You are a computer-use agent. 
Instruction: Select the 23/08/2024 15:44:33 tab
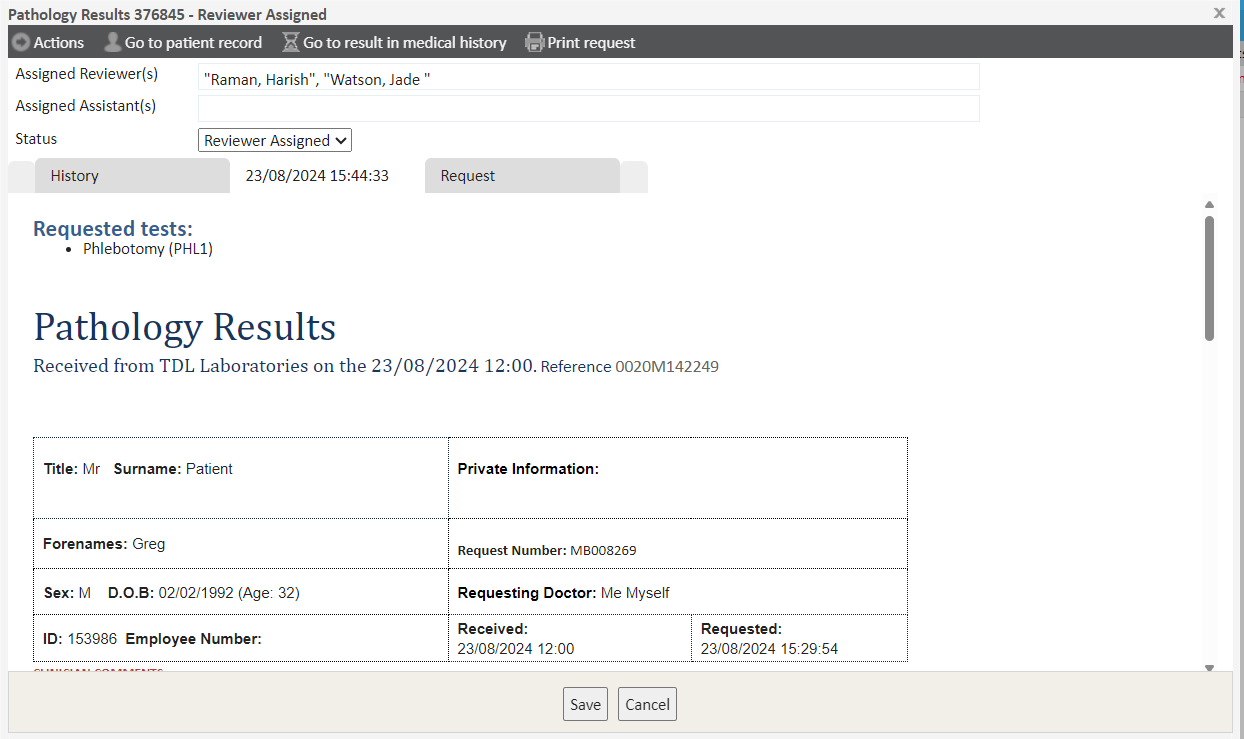pos(317,176)
